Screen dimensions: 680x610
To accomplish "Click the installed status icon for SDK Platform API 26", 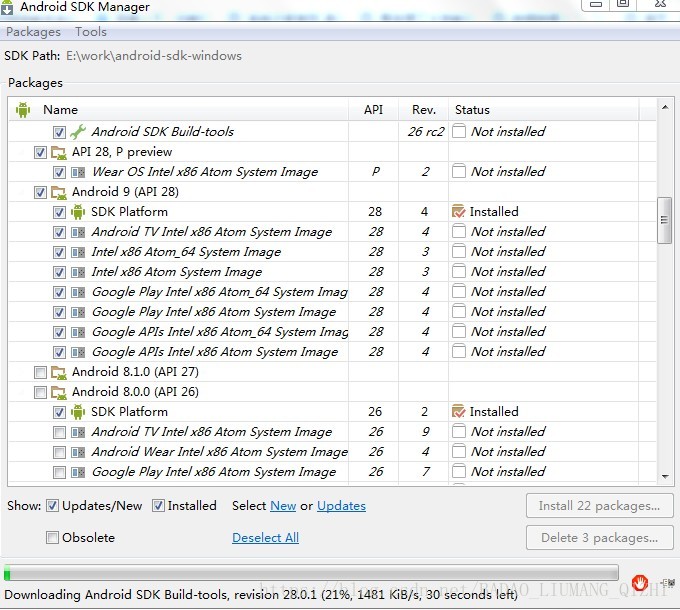I will click(458, 411).
